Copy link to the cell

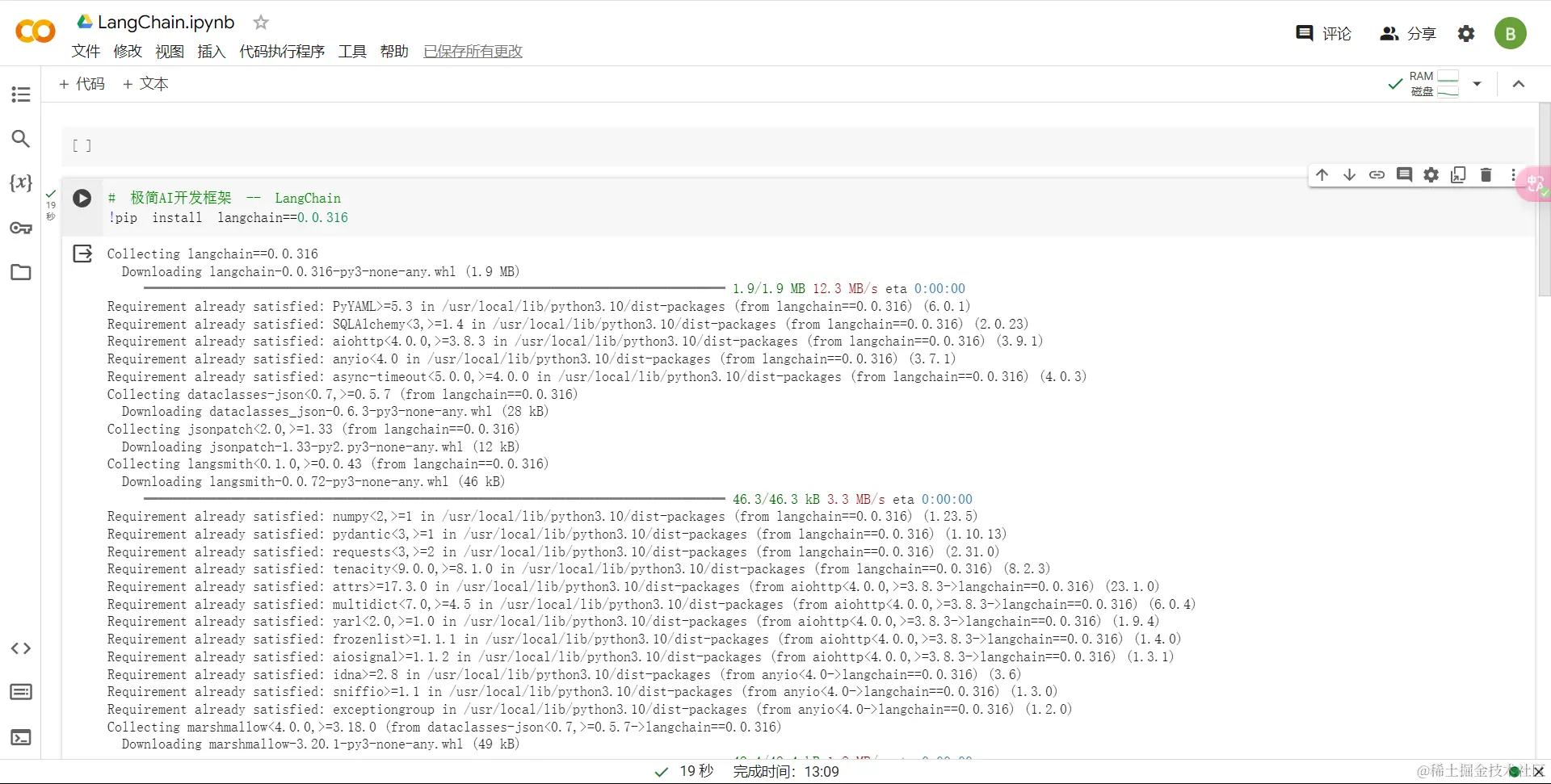click(1377, 175)
